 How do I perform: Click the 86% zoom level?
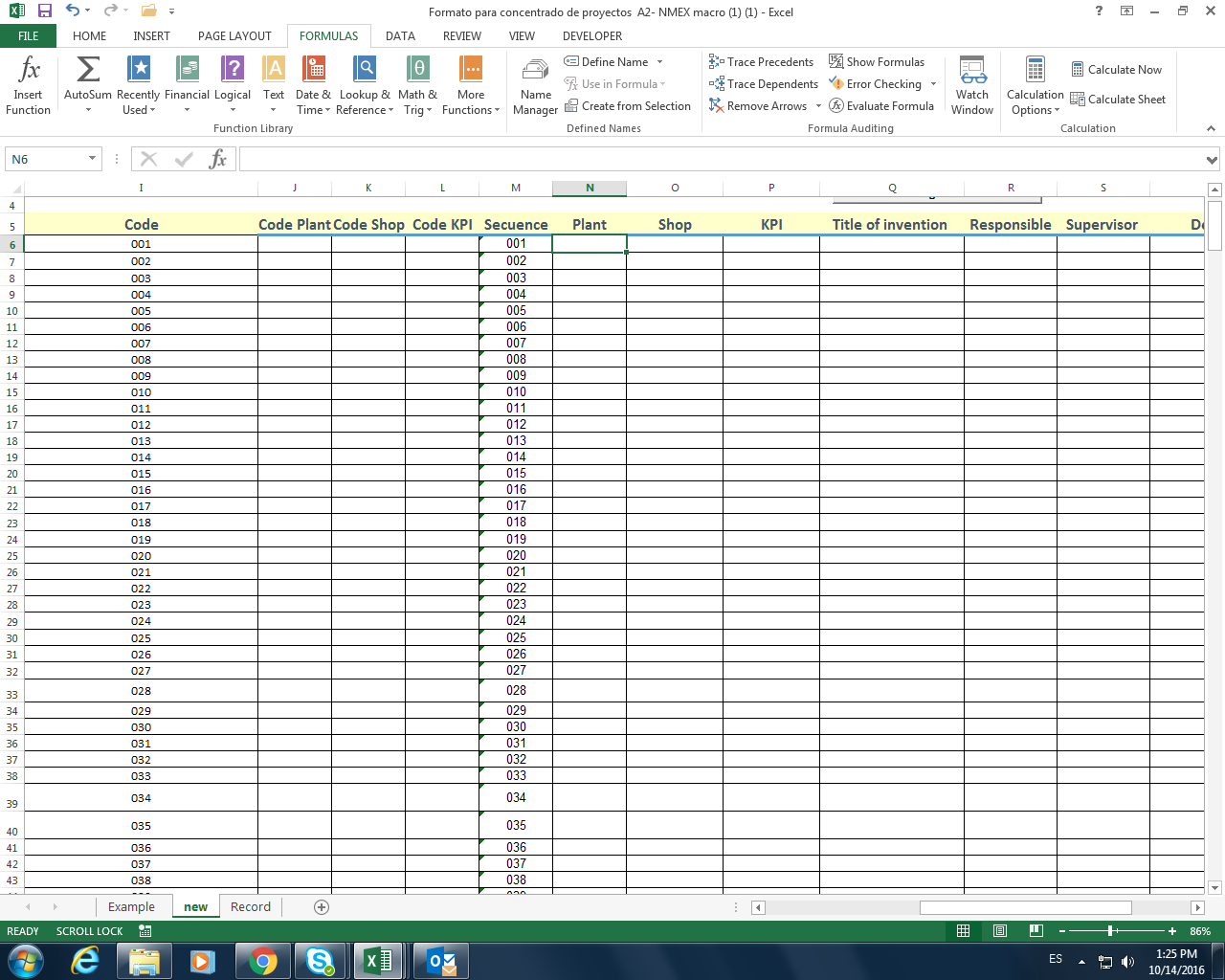[x=1200, y=931]
